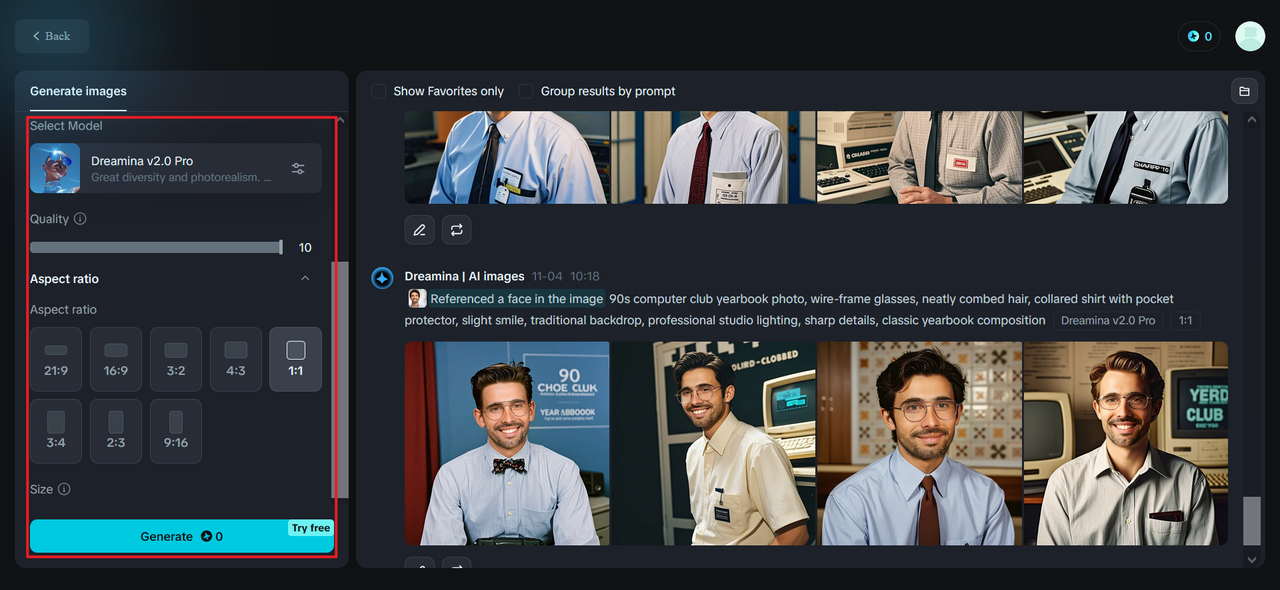This screenshot has height=590, width=1280.
Task: Click the 1:1 tag beside the prompt
Action: click(1185, 321)
